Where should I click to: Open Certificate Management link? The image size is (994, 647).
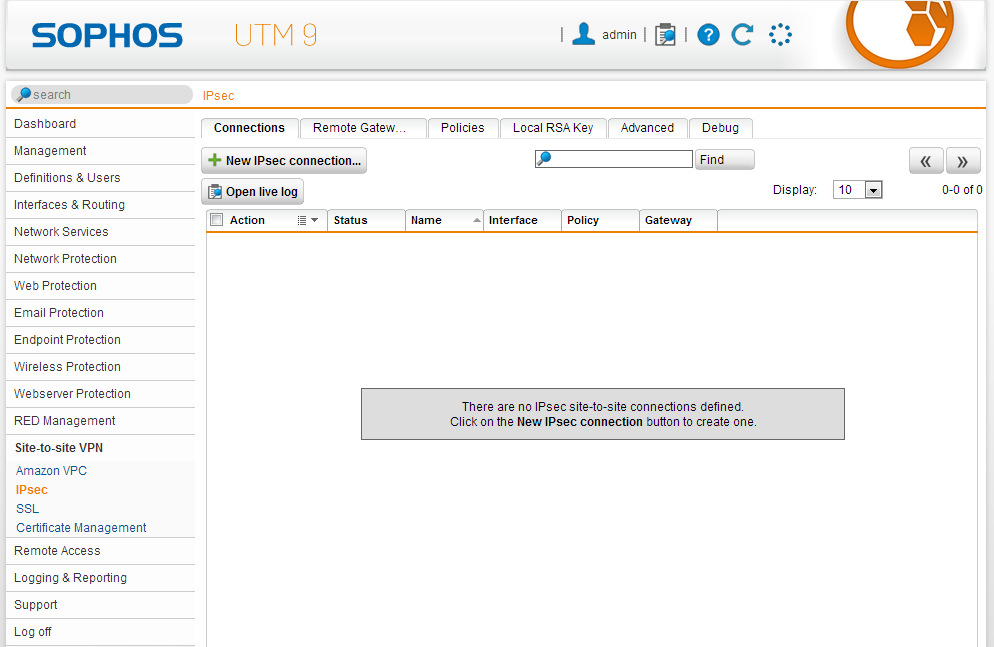pyautogui.click(x=81, y=528)
